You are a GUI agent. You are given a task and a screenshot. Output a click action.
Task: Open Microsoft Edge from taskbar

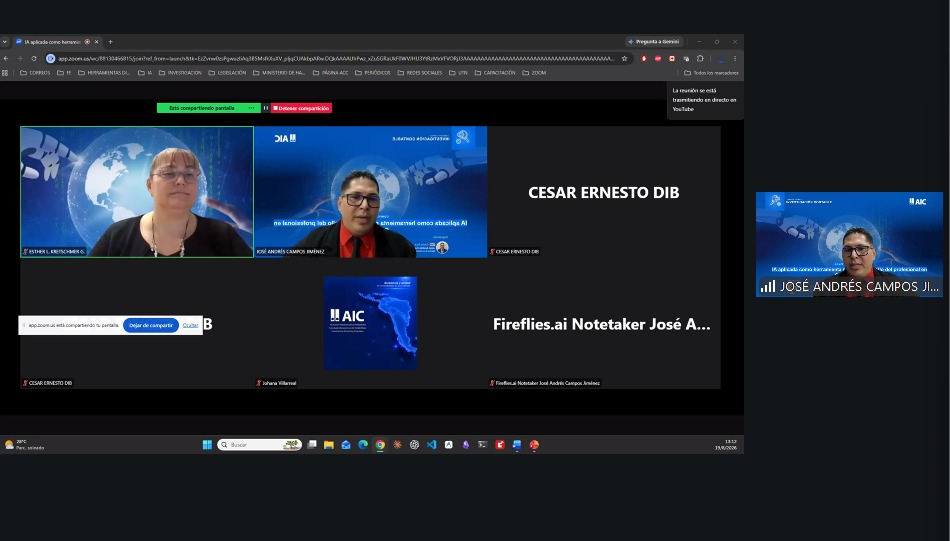[x=363, y=445]
